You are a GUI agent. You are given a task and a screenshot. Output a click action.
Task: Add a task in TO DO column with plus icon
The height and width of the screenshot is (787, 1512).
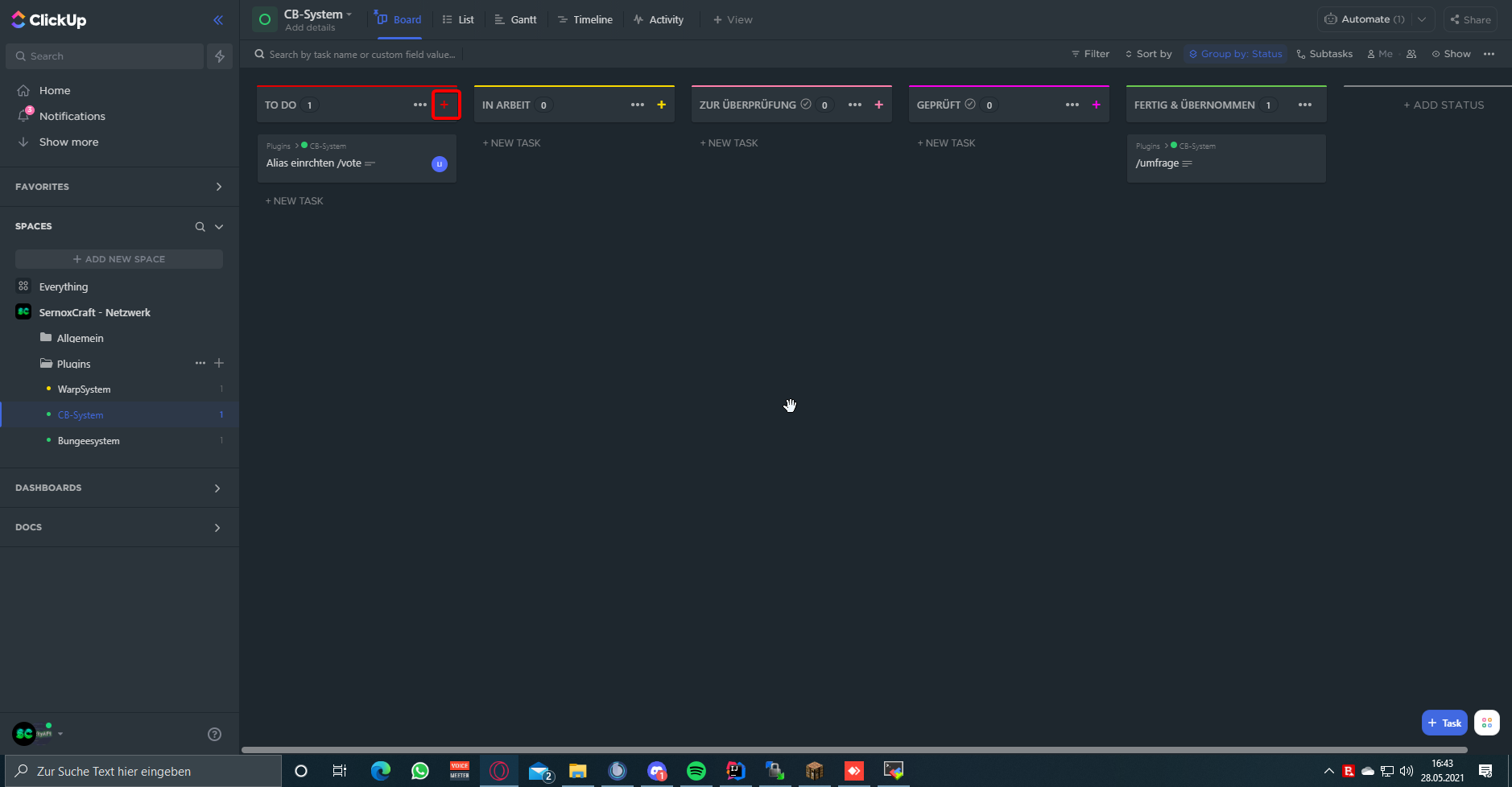pyautogui.click(x=444, y=105)
